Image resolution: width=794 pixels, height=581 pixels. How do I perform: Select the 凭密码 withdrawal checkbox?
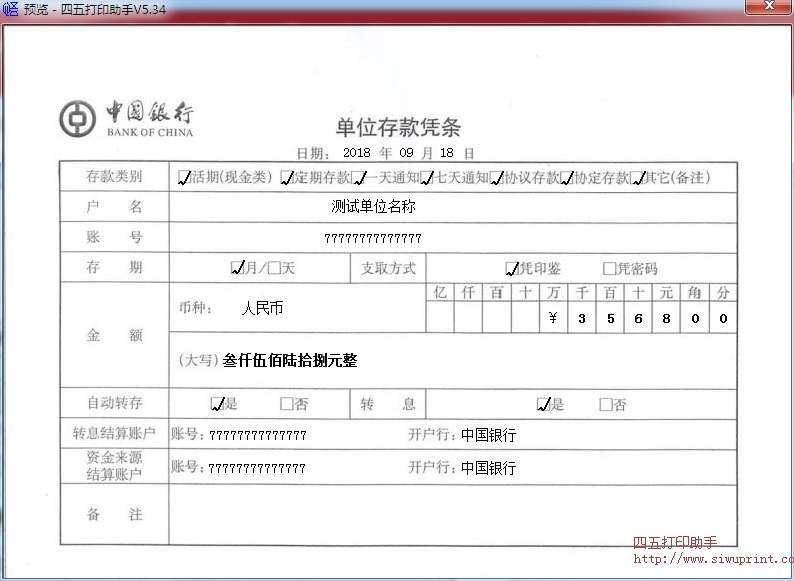pyautogui.click(x=610, y=268)
